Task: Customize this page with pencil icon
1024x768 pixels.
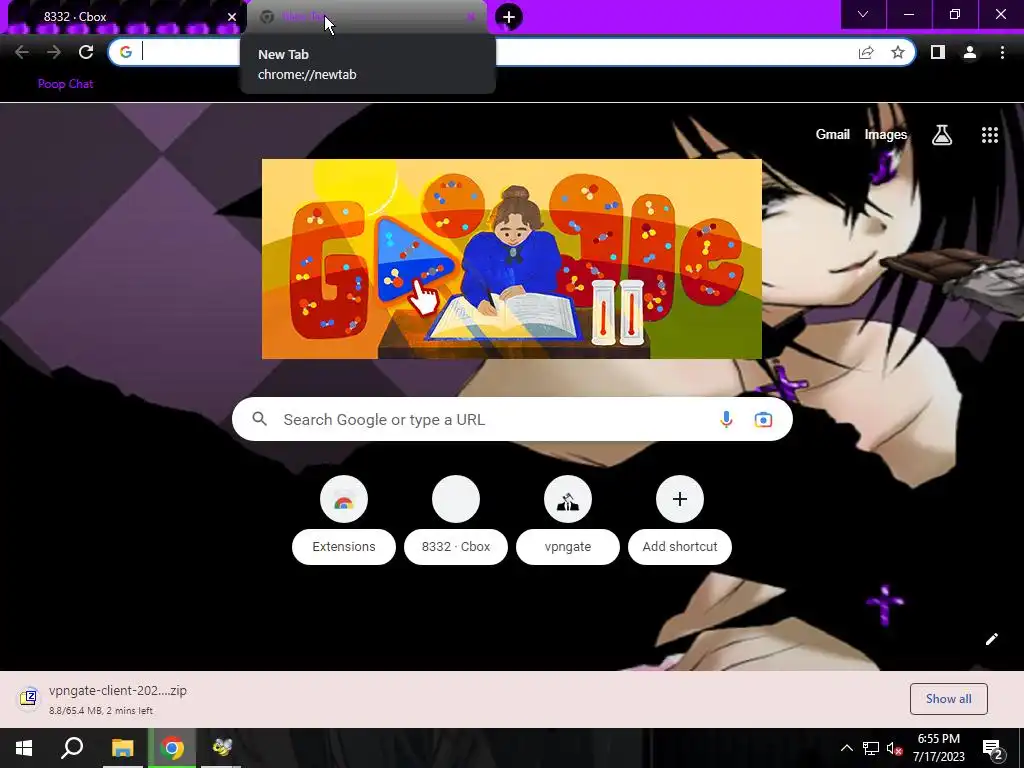Action: [991, 639]
